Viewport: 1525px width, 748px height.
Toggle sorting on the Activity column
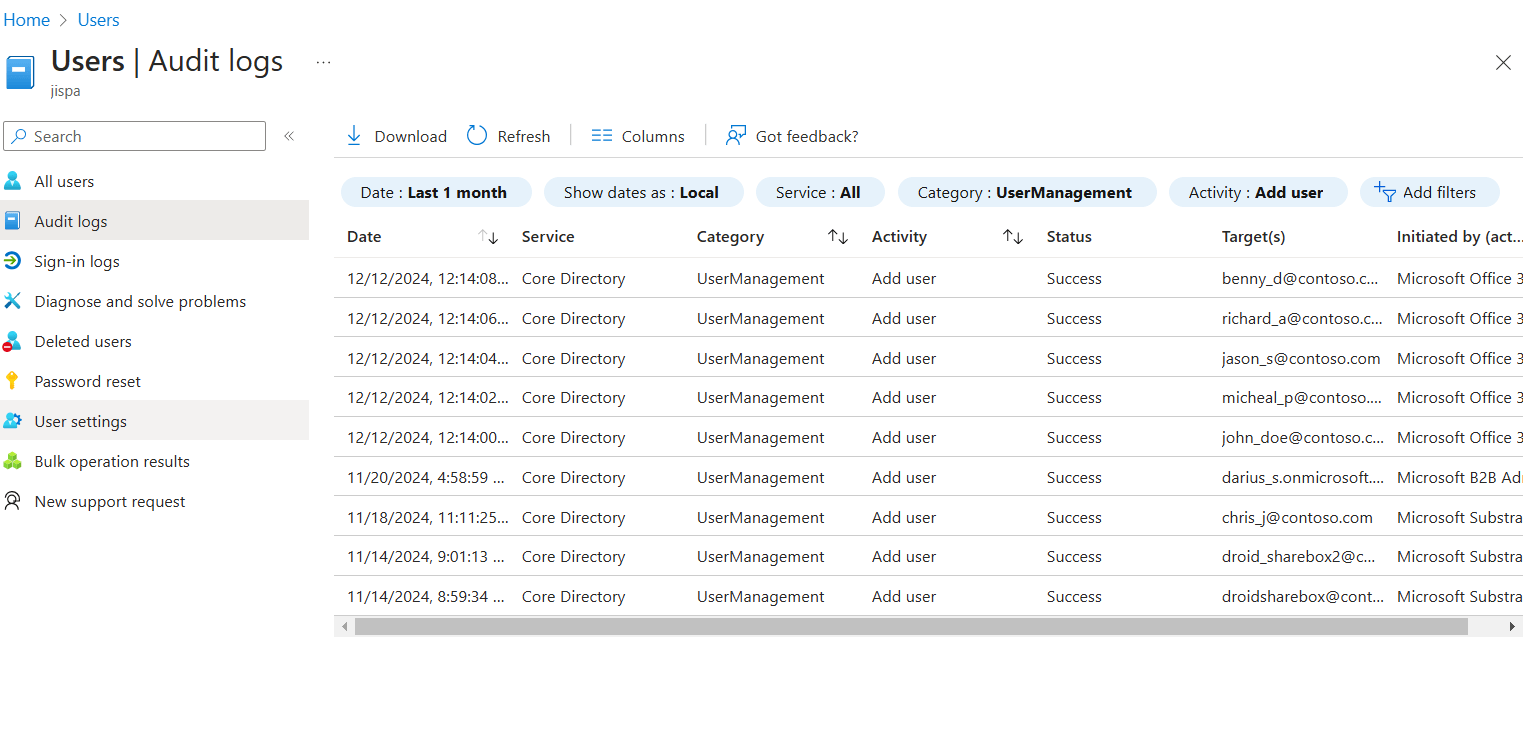click(x=1012, y=237)
